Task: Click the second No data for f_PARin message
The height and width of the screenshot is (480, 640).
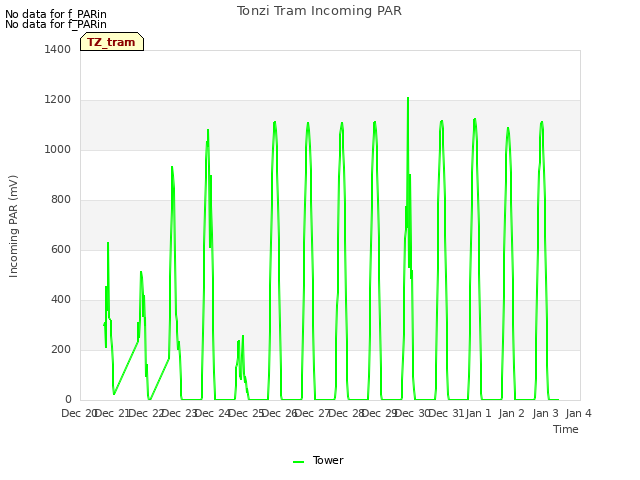Action: point(56,24)
